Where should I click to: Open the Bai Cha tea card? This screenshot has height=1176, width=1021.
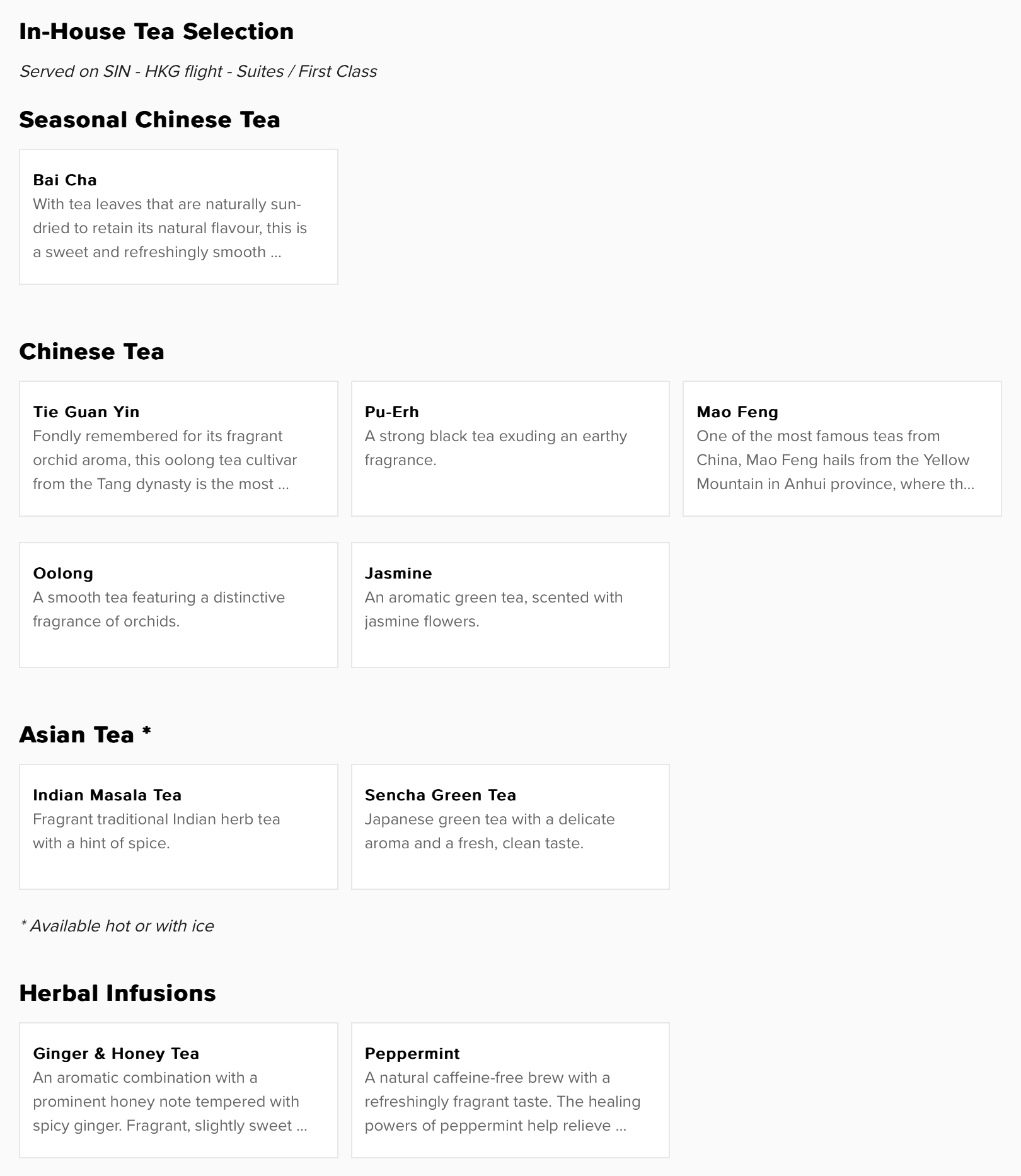(178, 217)
